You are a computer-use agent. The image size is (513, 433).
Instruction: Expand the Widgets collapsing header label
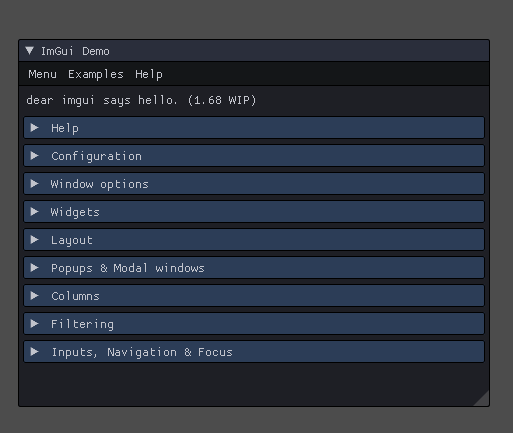click(x=75, y=212)
